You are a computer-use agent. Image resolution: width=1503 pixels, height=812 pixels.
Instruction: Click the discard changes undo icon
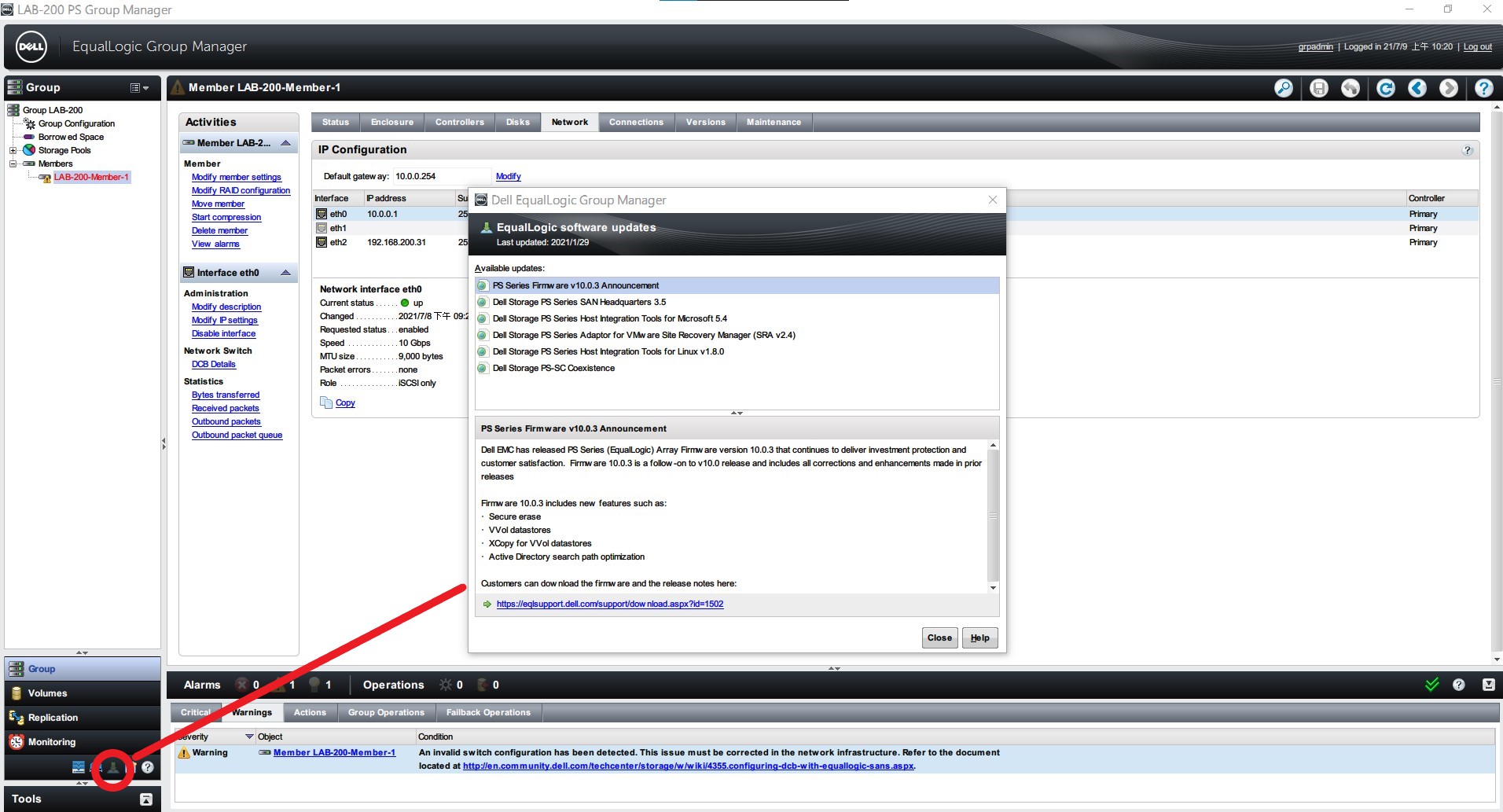point(1350,88)
